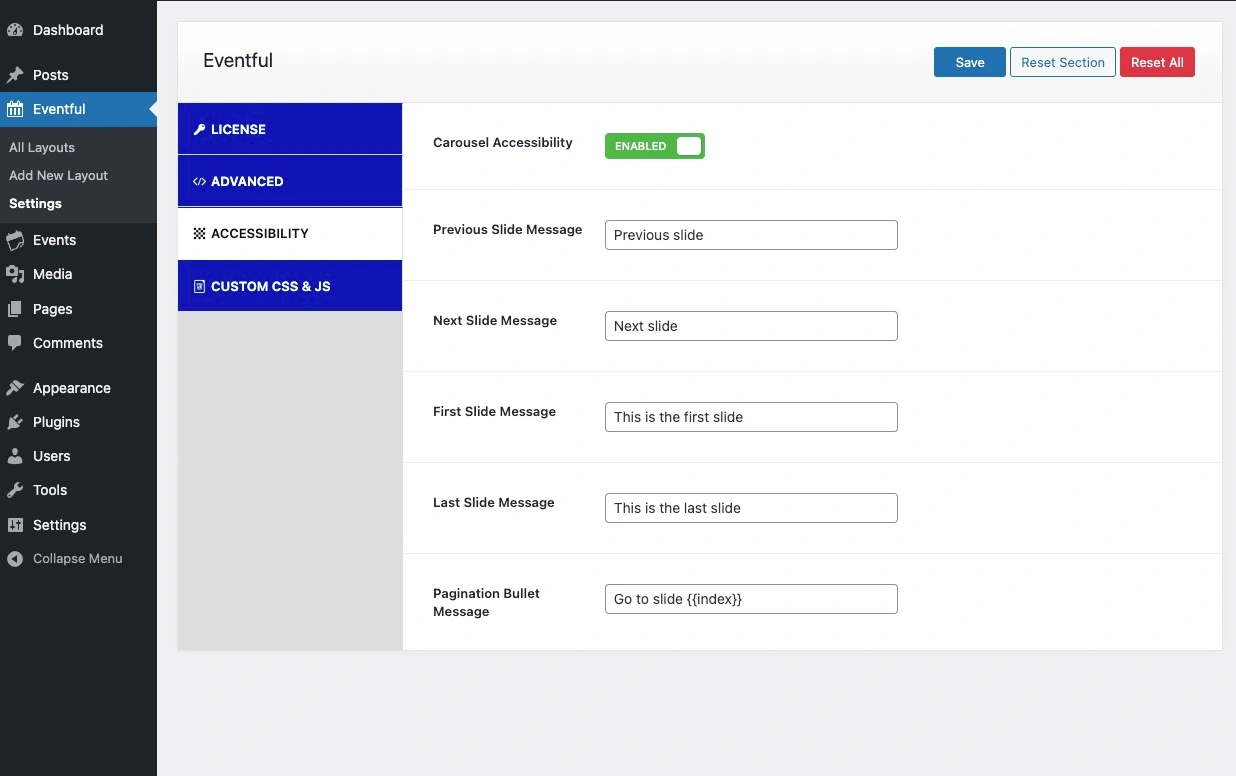Click the Settings sliders icon in sidebar

click(15, 525)
